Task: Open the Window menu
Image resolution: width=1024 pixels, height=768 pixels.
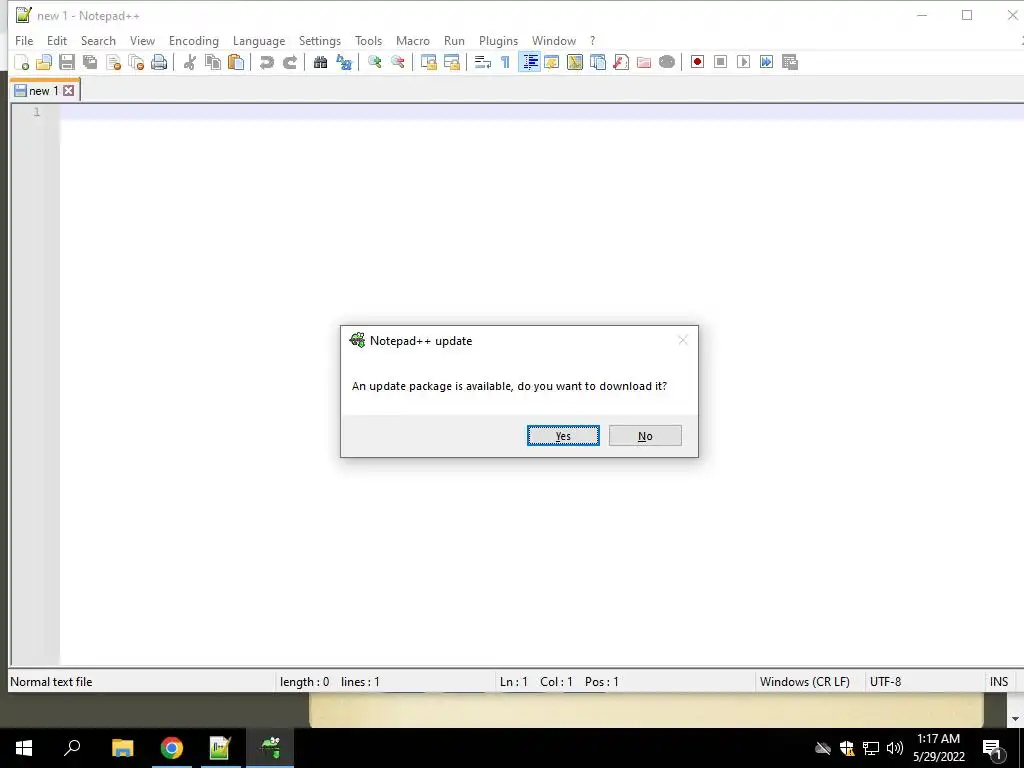Action: click(554, 40)
